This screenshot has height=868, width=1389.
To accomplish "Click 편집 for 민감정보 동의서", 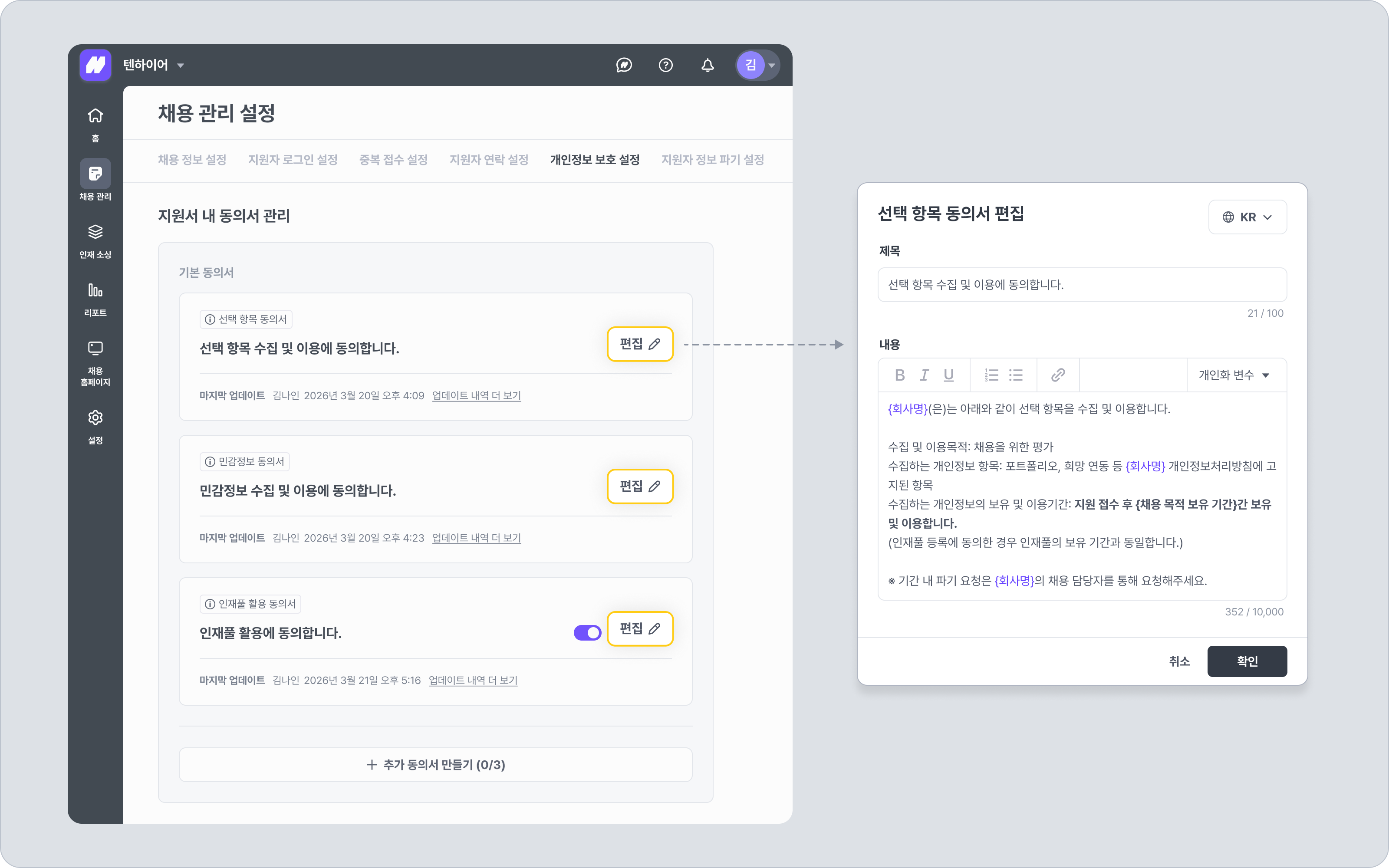I will [x=640, y=486].
